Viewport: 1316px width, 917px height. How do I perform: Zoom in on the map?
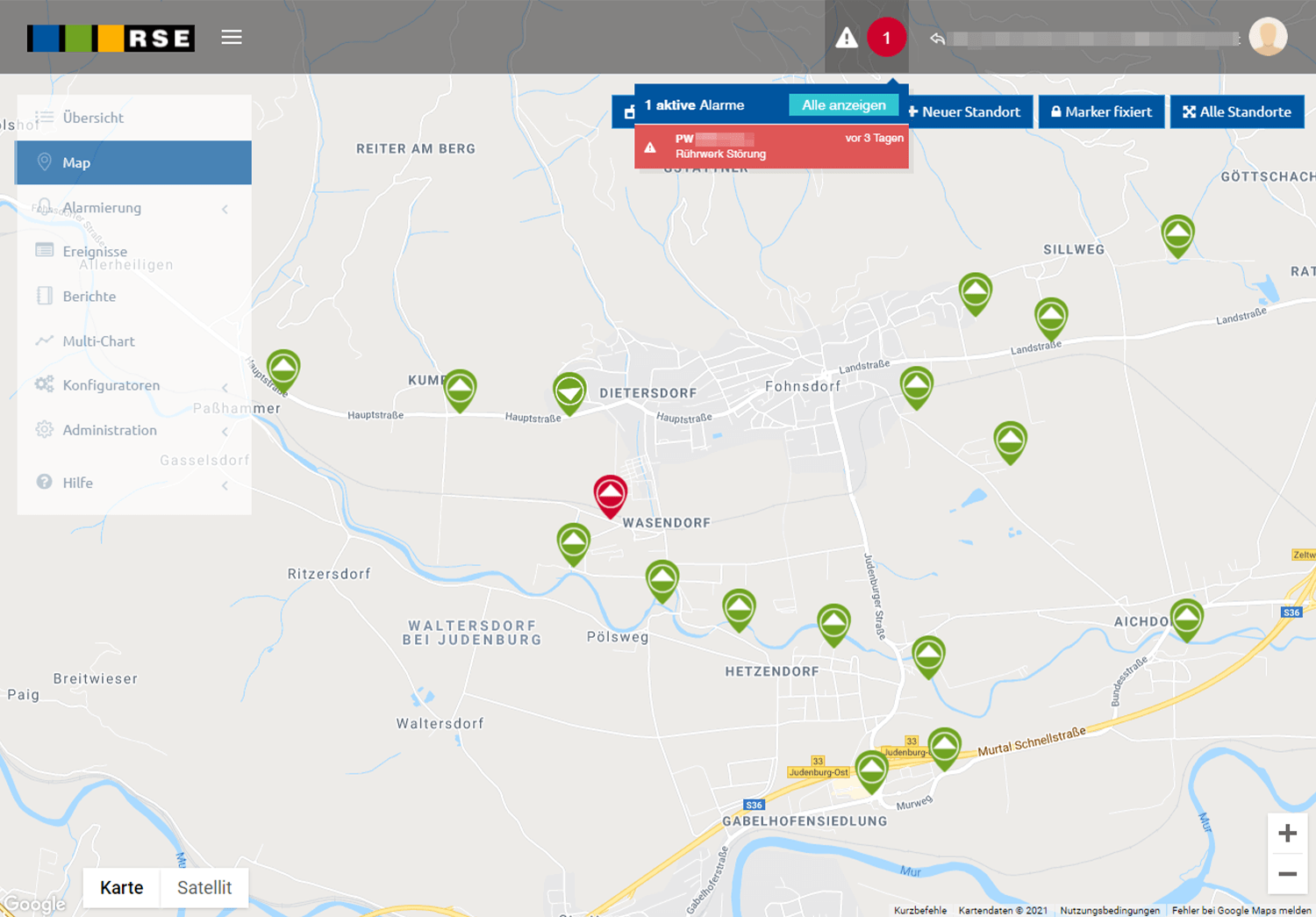click(x=1287, y=833)
